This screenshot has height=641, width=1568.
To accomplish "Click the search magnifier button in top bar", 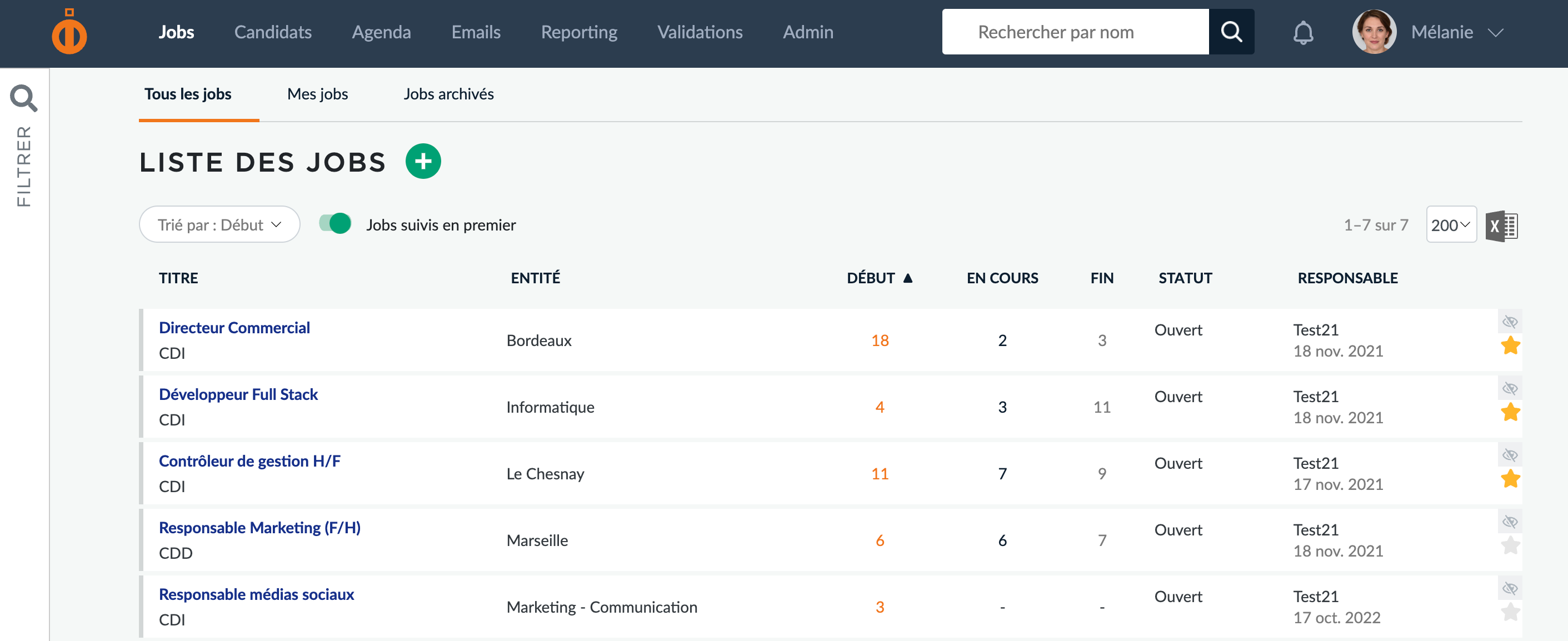I will (1231, 32).
